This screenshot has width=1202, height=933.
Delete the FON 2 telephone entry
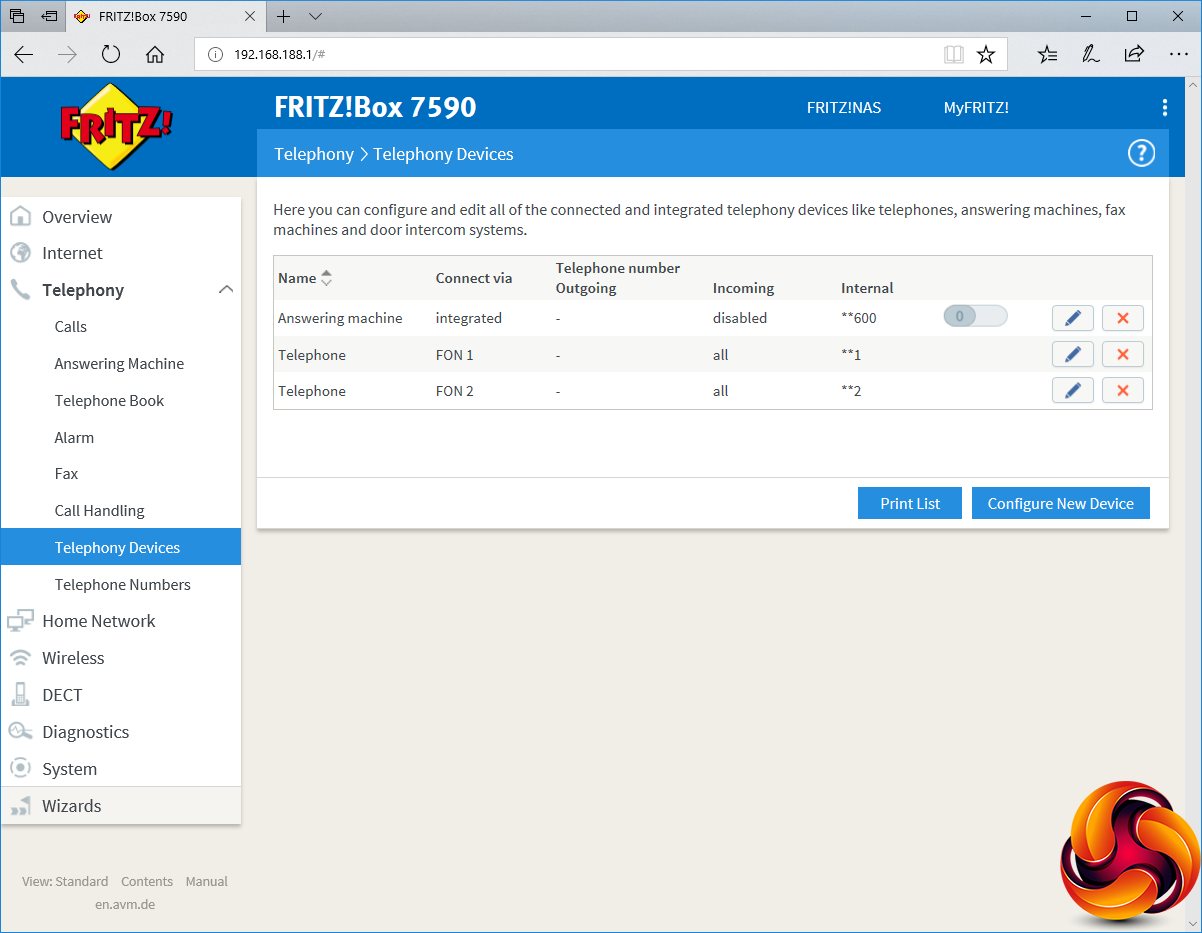(x=1122, y=391)
